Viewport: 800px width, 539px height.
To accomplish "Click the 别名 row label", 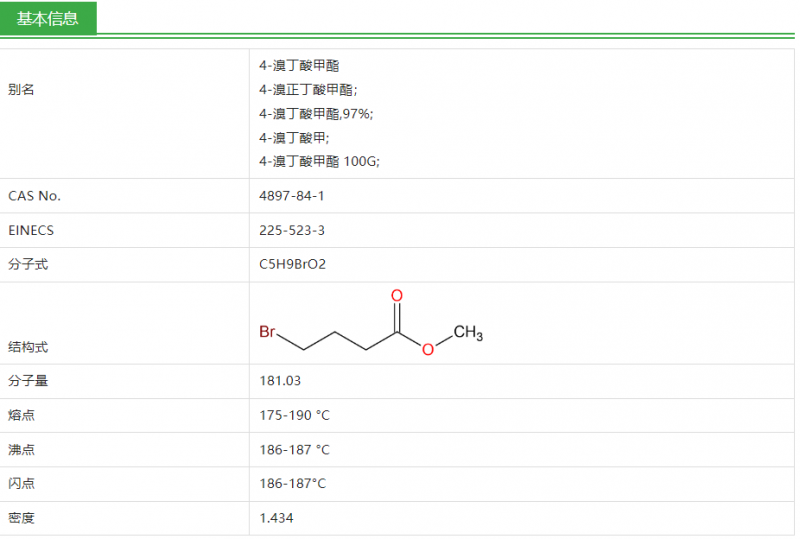I will pos(21,90).
